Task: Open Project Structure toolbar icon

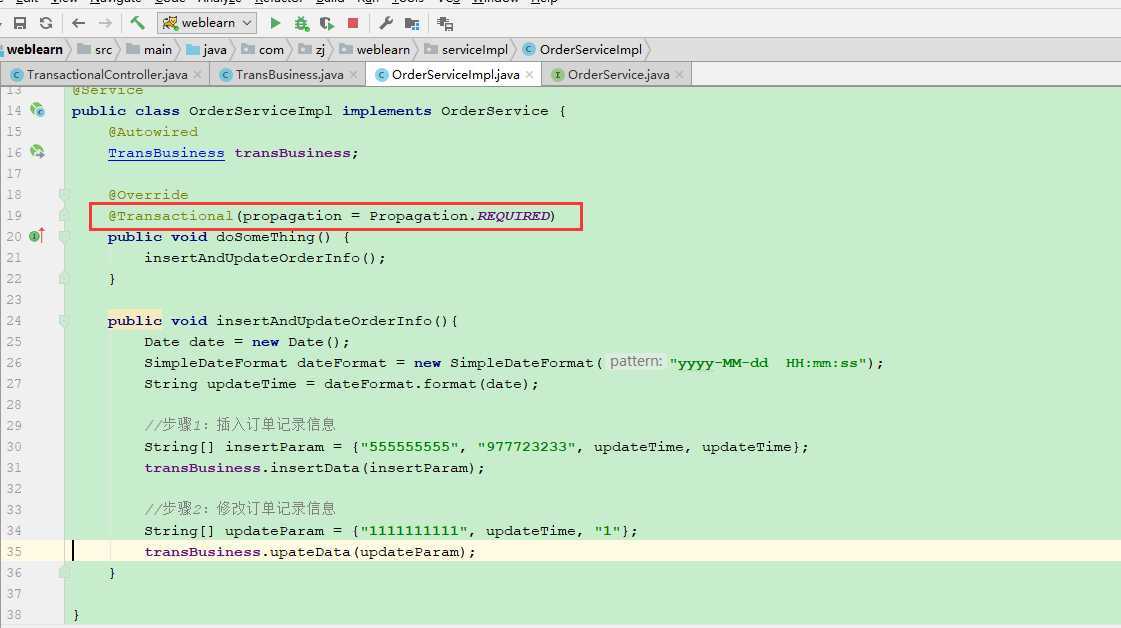Action: coord(412,24)
